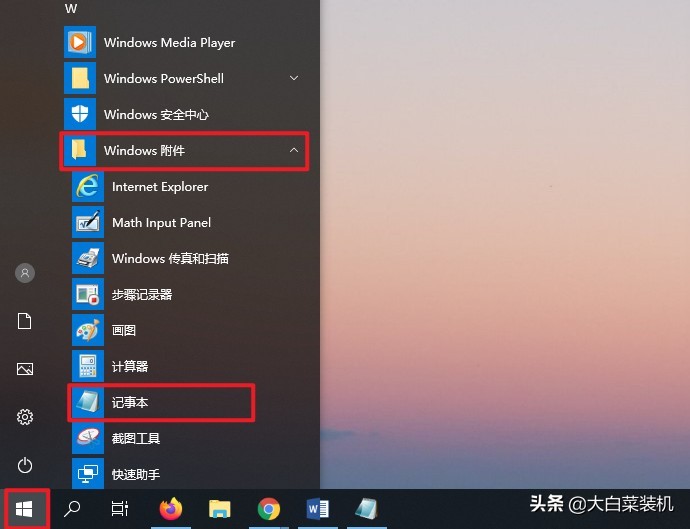Collapse Windows 附件 folder chevron
Image resolution: width=690 pixels, height=529 pixels.
294,150
